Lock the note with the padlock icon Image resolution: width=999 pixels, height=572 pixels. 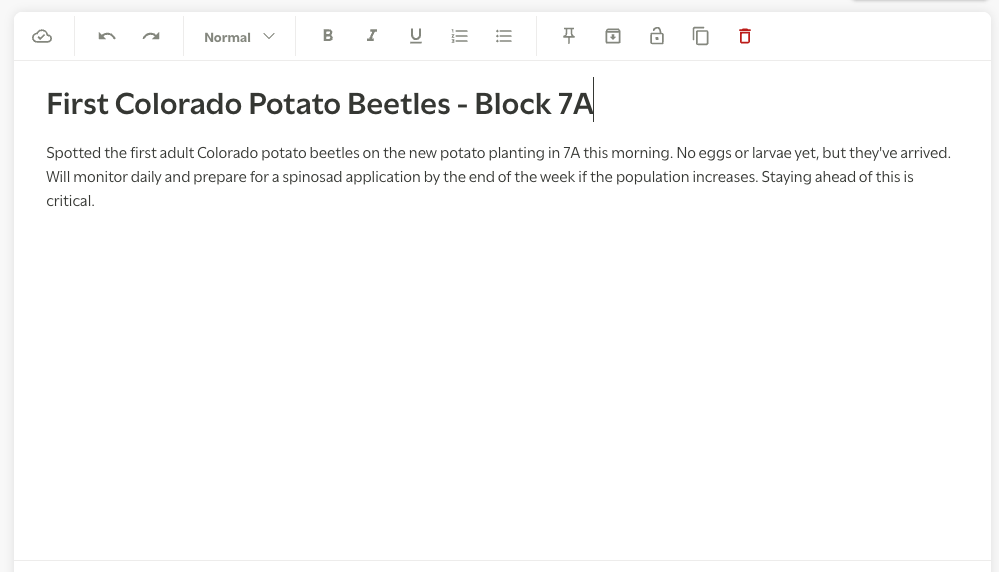point(657,36)
